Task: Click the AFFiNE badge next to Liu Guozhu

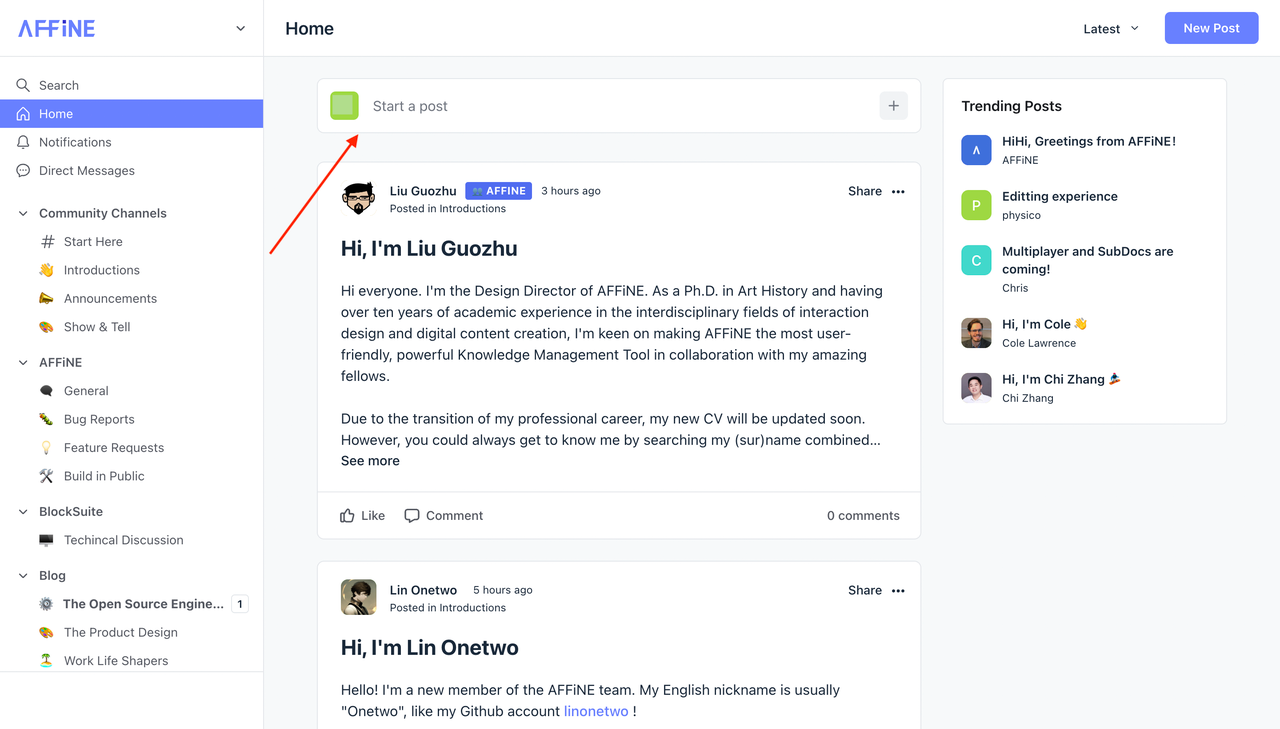Action: pos(499,191)
